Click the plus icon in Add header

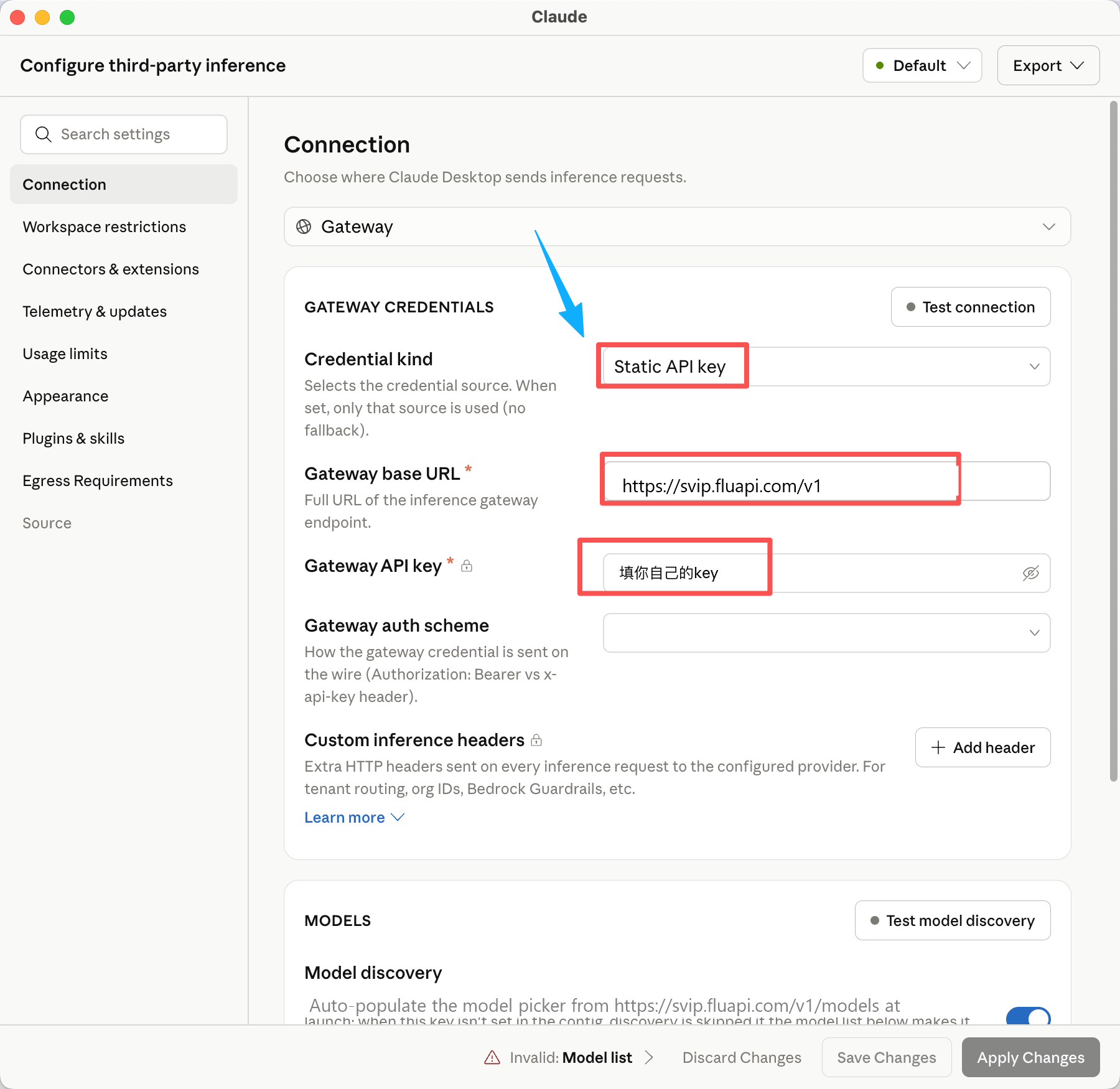(x=938, y=747)
